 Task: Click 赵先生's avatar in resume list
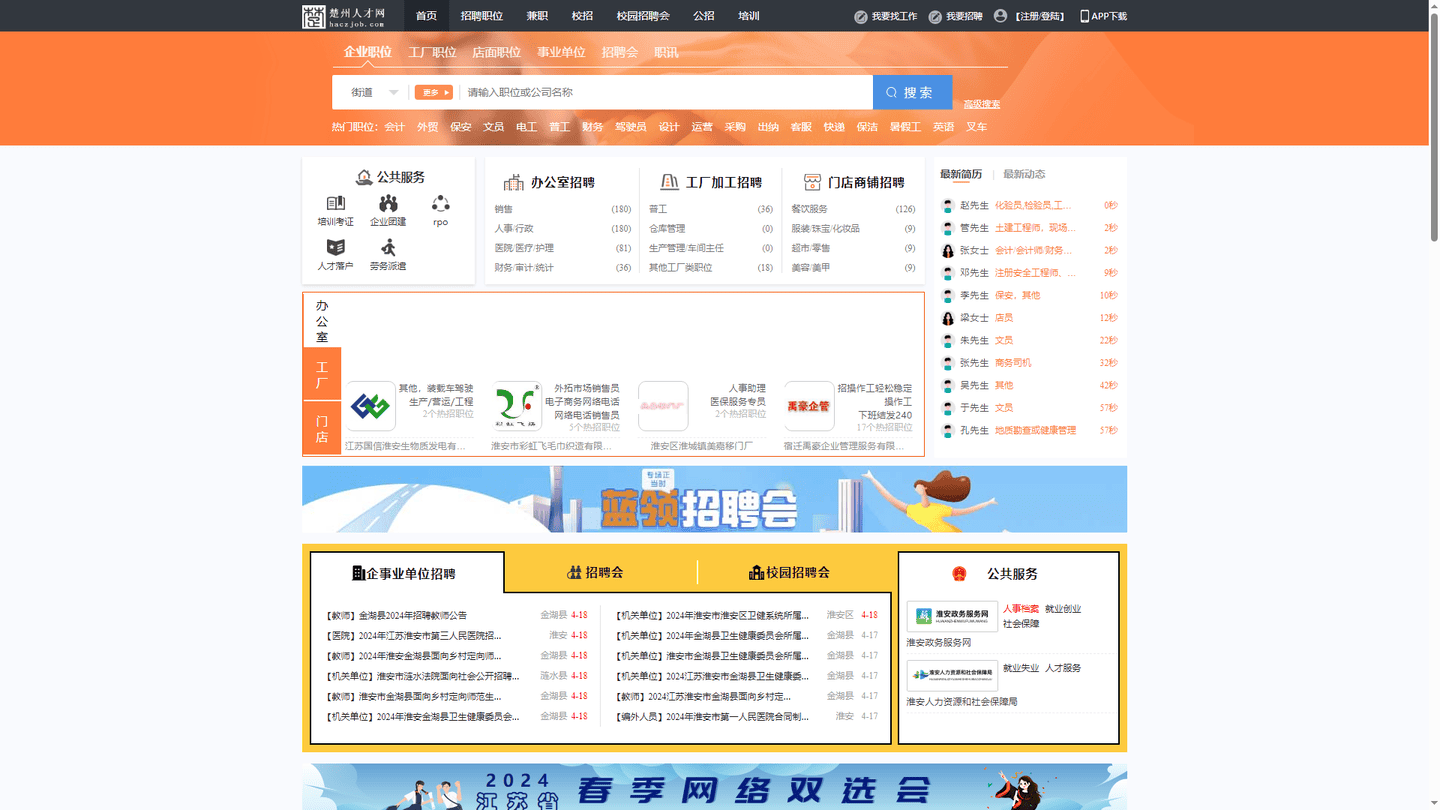948,205
